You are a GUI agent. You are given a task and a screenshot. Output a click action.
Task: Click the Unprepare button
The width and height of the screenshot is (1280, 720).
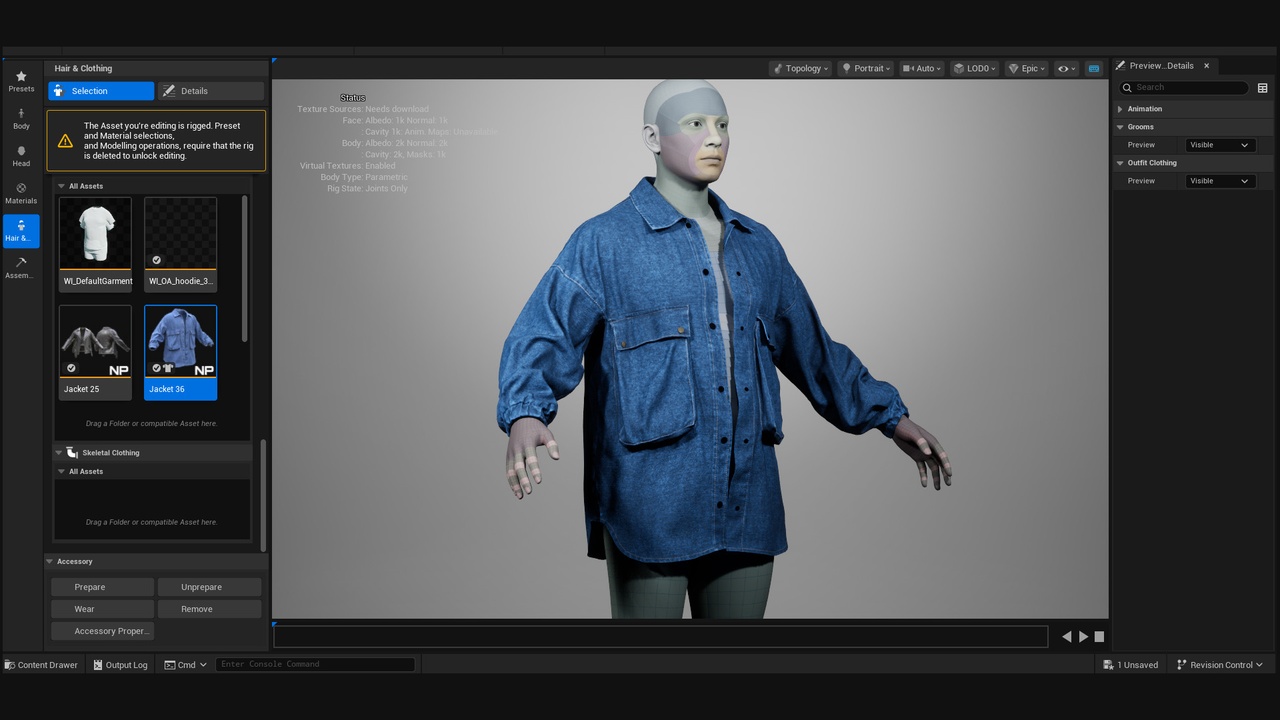pyautogui.click(x=209, y=587)
